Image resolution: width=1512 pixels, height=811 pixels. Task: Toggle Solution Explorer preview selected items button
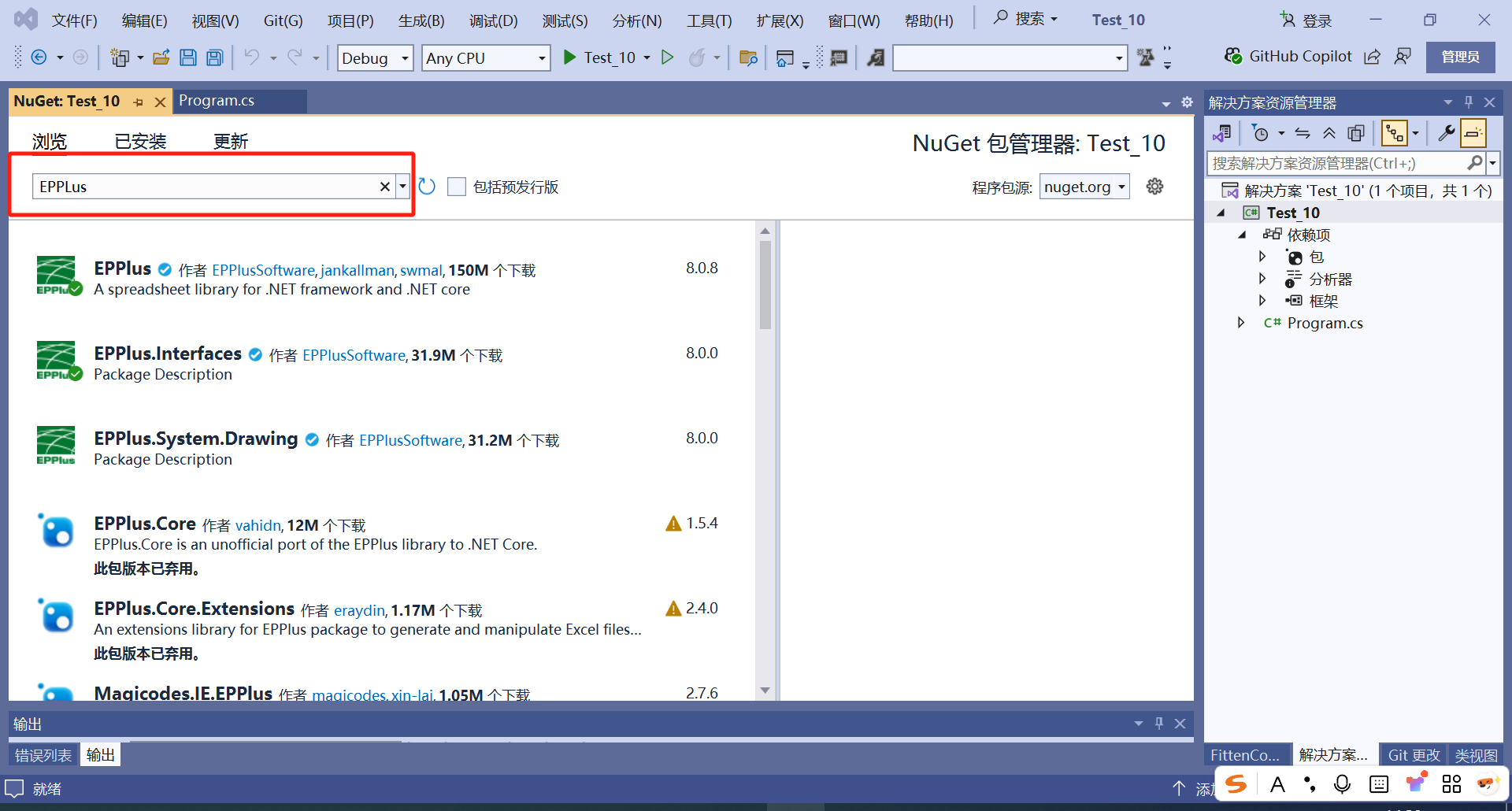1473,133
